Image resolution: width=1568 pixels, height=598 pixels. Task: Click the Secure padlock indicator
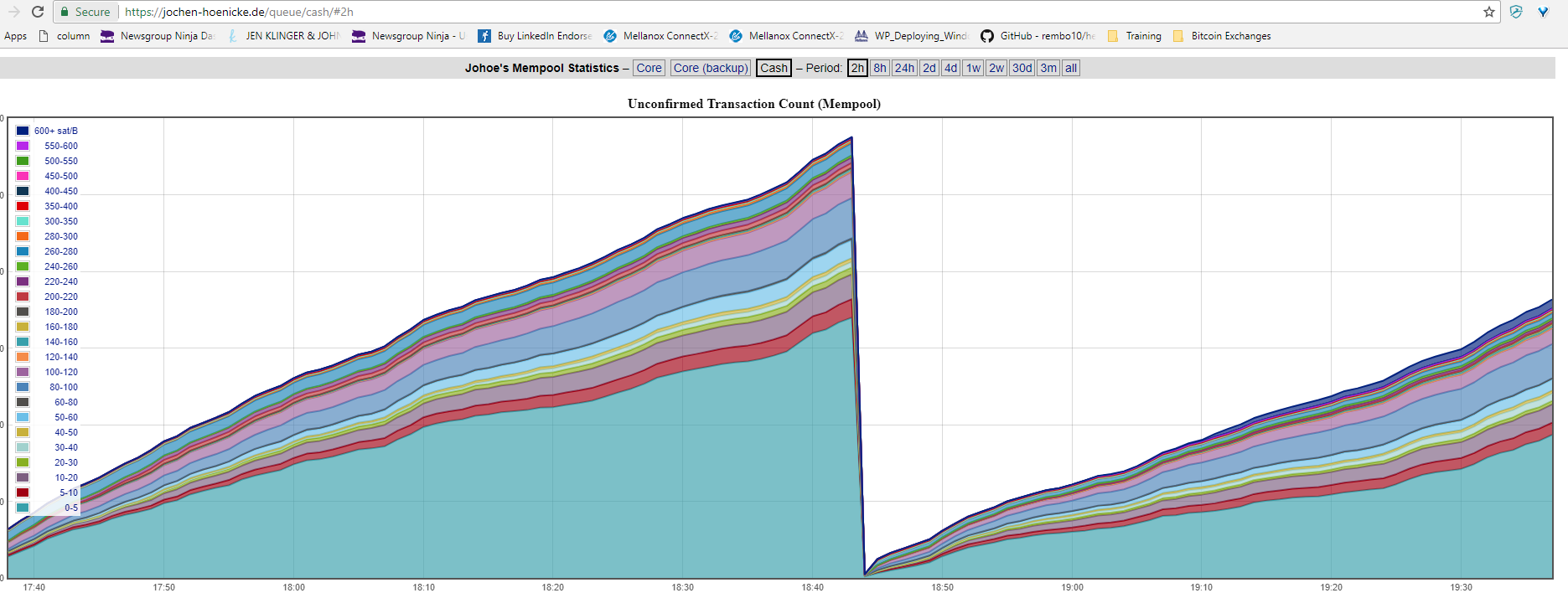85,12
